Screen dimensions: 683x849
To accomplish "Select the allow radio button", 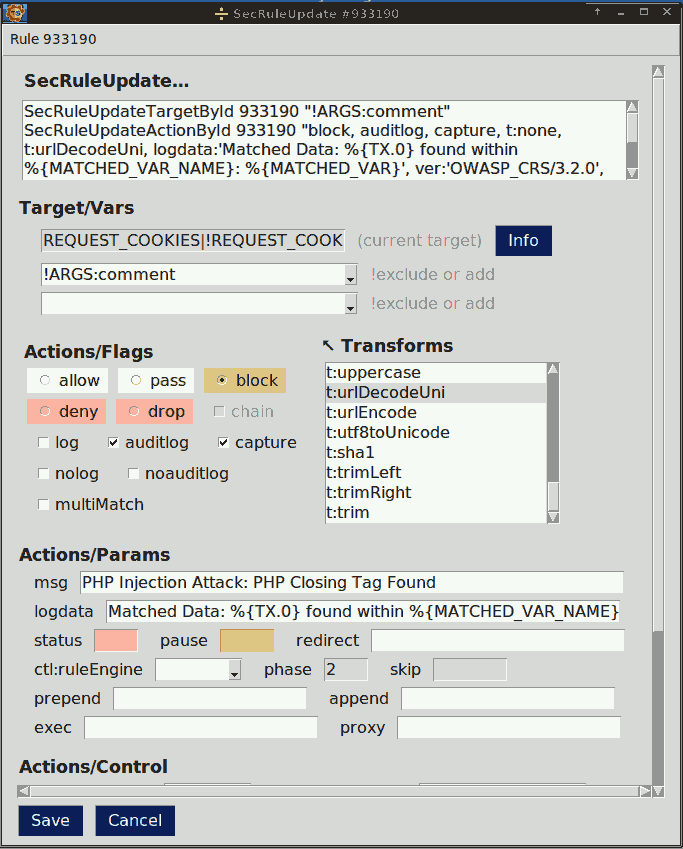I will tap(44, 381).
